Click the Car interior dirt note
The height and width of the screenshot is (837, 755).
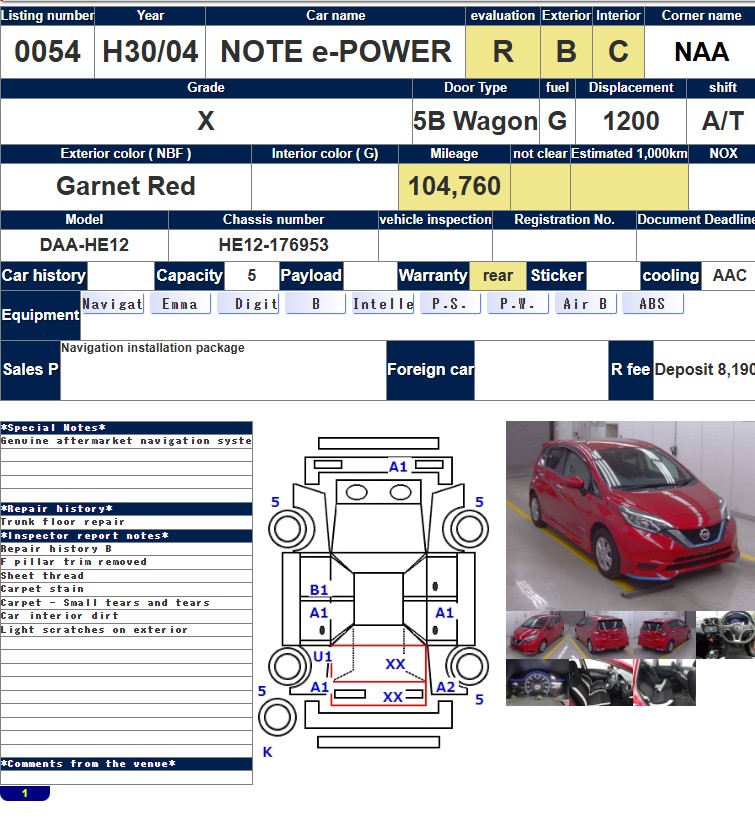[126, 616]
